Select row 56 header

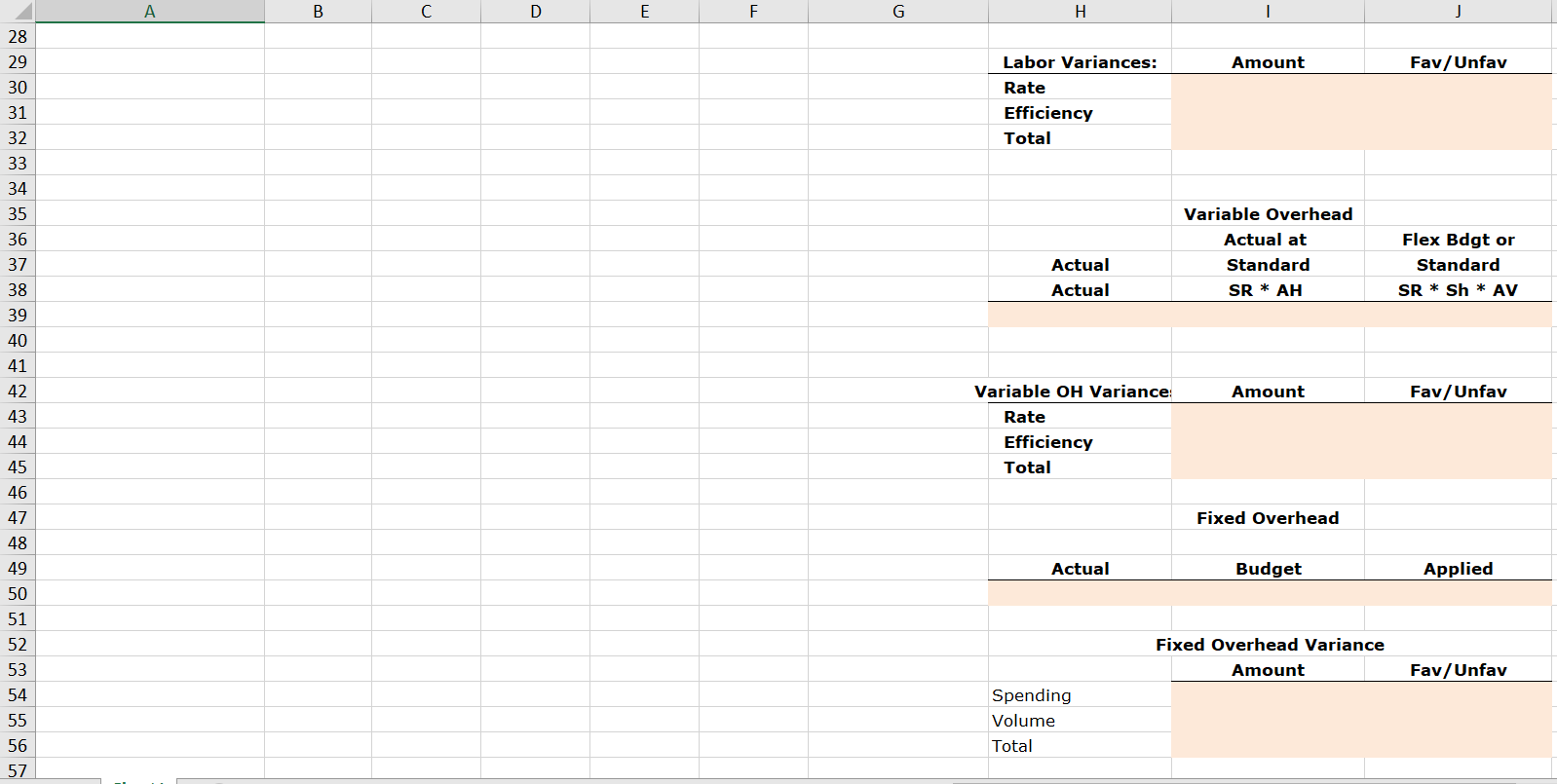[18, 746]
